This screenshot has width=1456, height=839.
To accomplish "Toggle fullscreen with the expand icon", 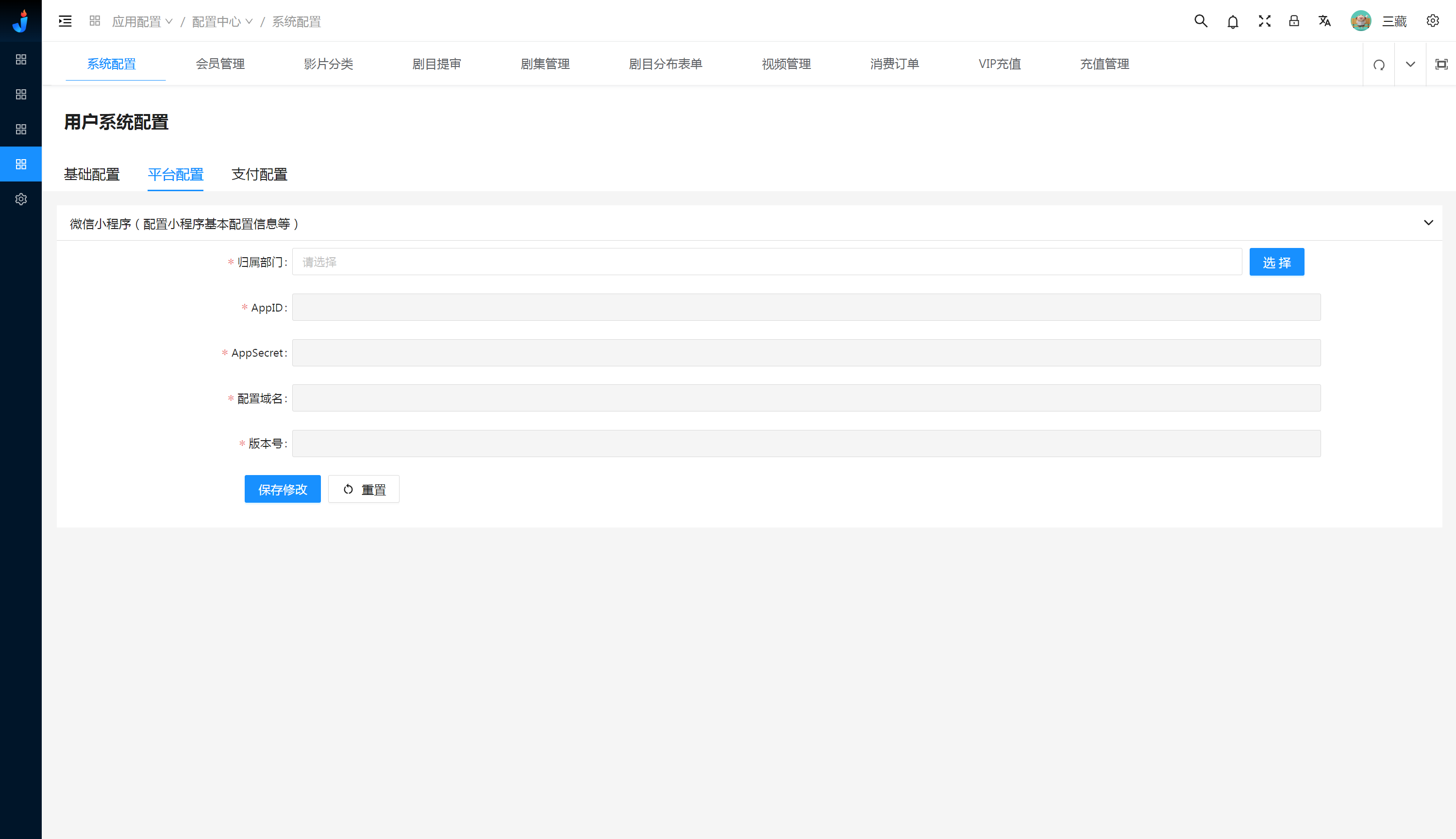I will 1265,21.
